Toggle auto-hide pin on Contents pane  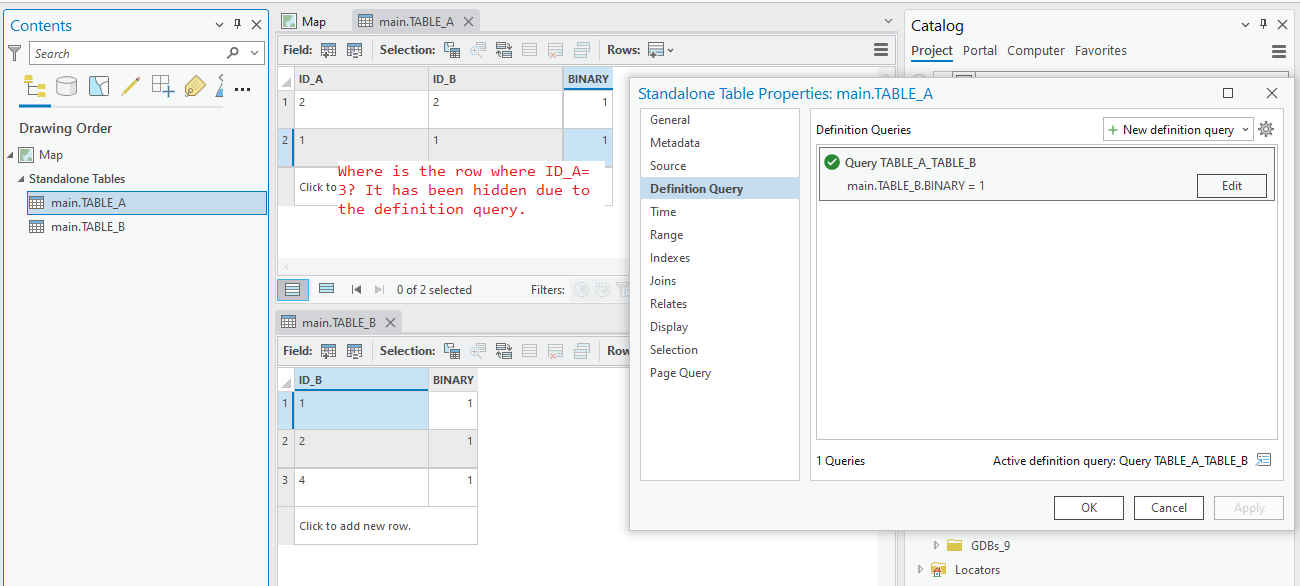click(x=237, y=25)
